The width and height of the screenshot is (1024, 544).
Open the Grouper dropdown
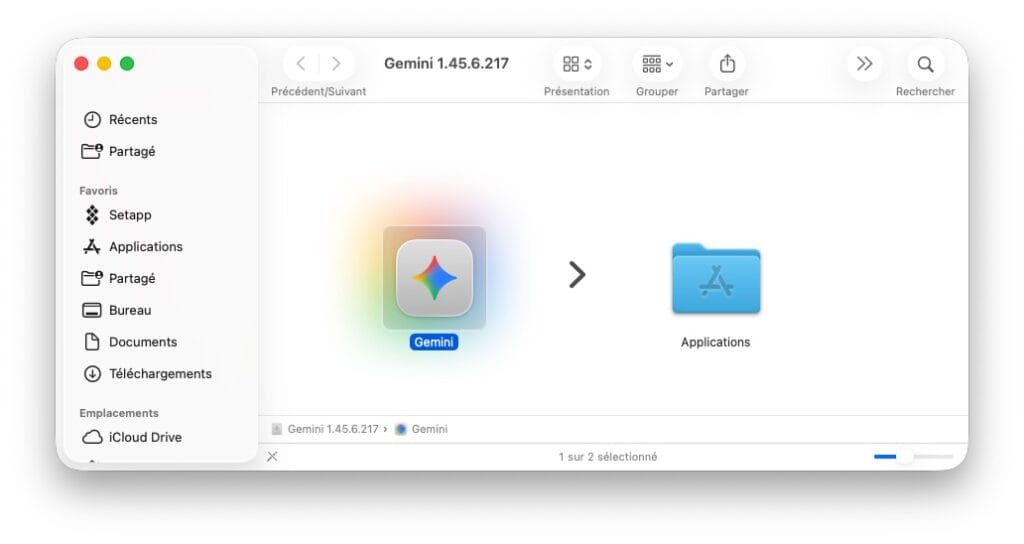point(657,63)
